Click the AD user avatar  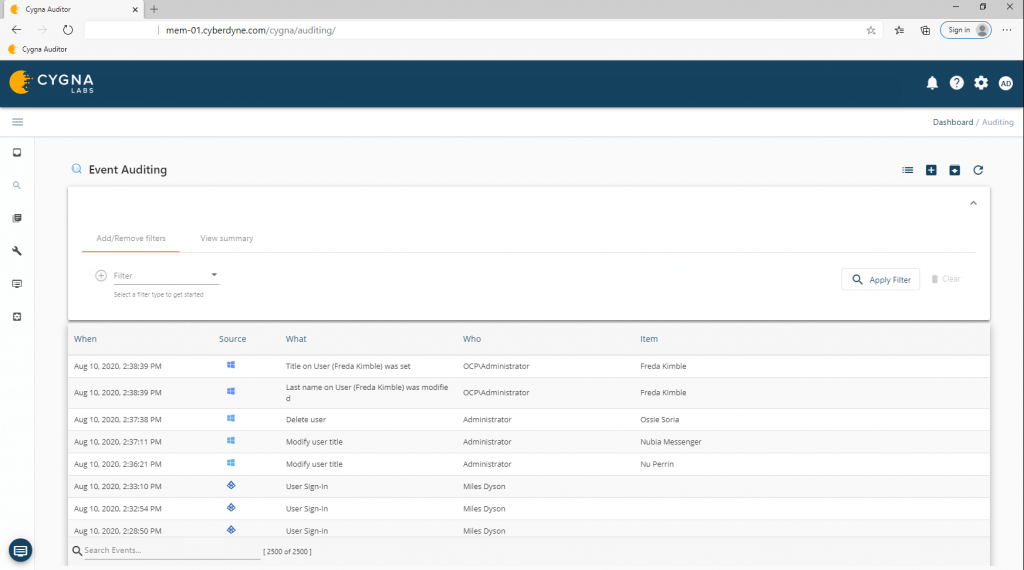[1006, 83]
